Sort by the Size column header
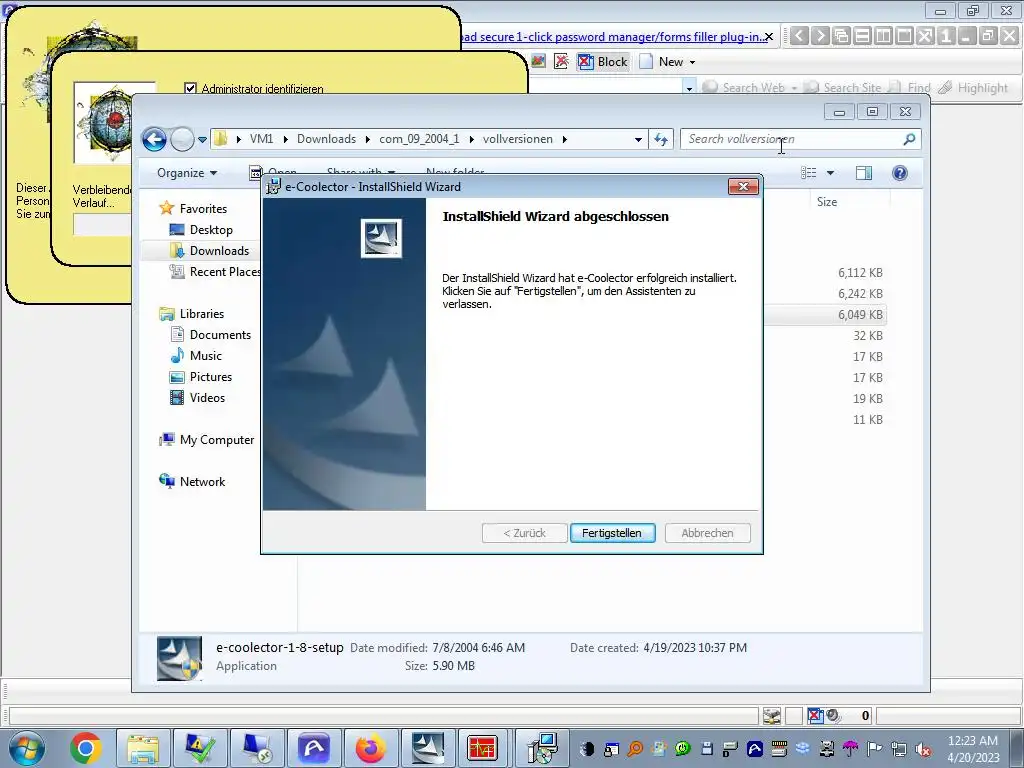Viewport: 1024px width, 768px height. tap(827, 202)
